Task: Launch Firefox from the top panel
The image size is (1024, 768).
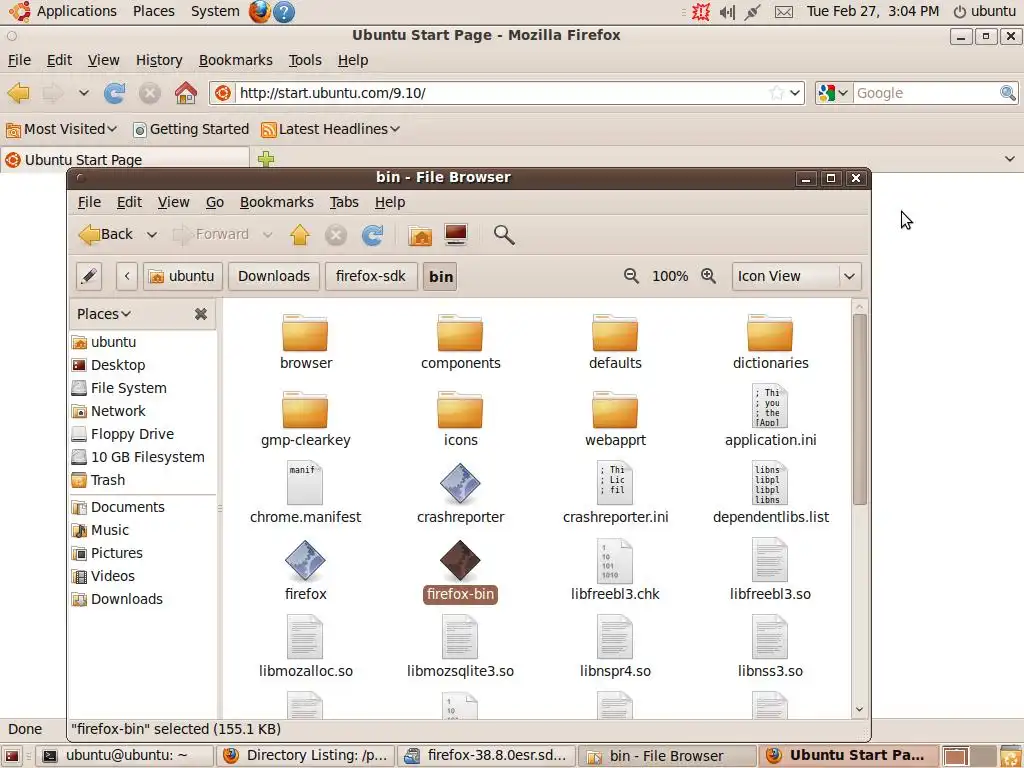Action: tap(259, 11)
